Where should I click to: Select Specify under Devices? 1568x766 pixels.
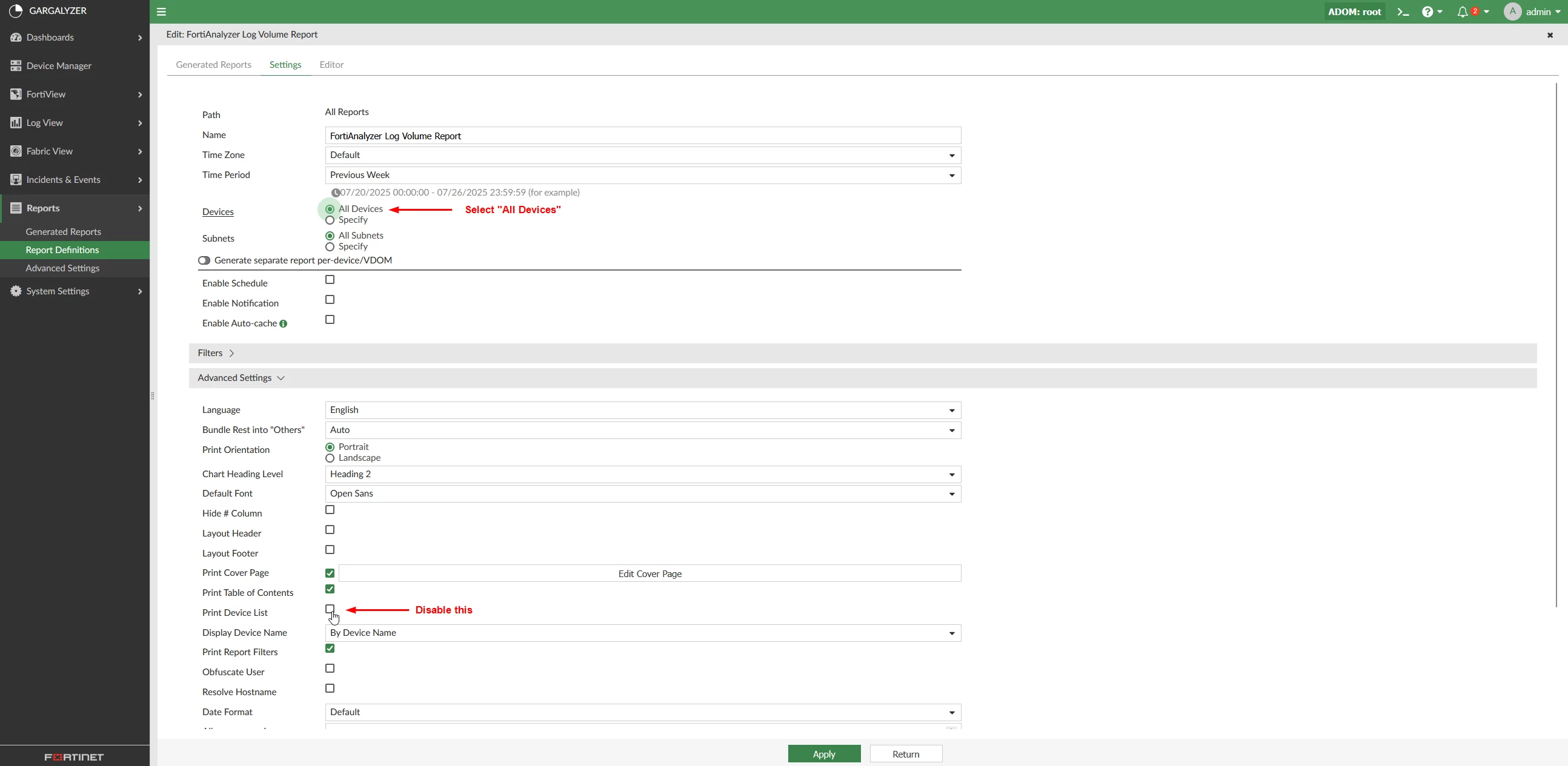330,220
